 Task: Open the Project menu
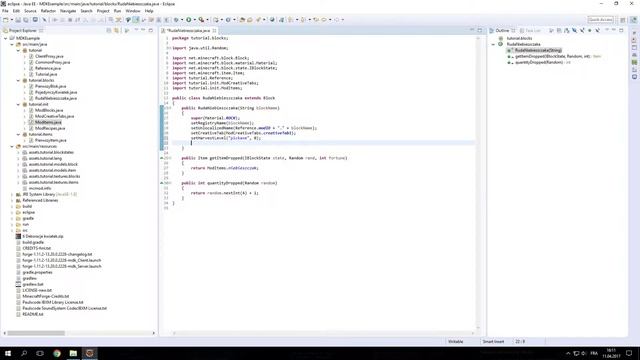(x=103, y=11)
